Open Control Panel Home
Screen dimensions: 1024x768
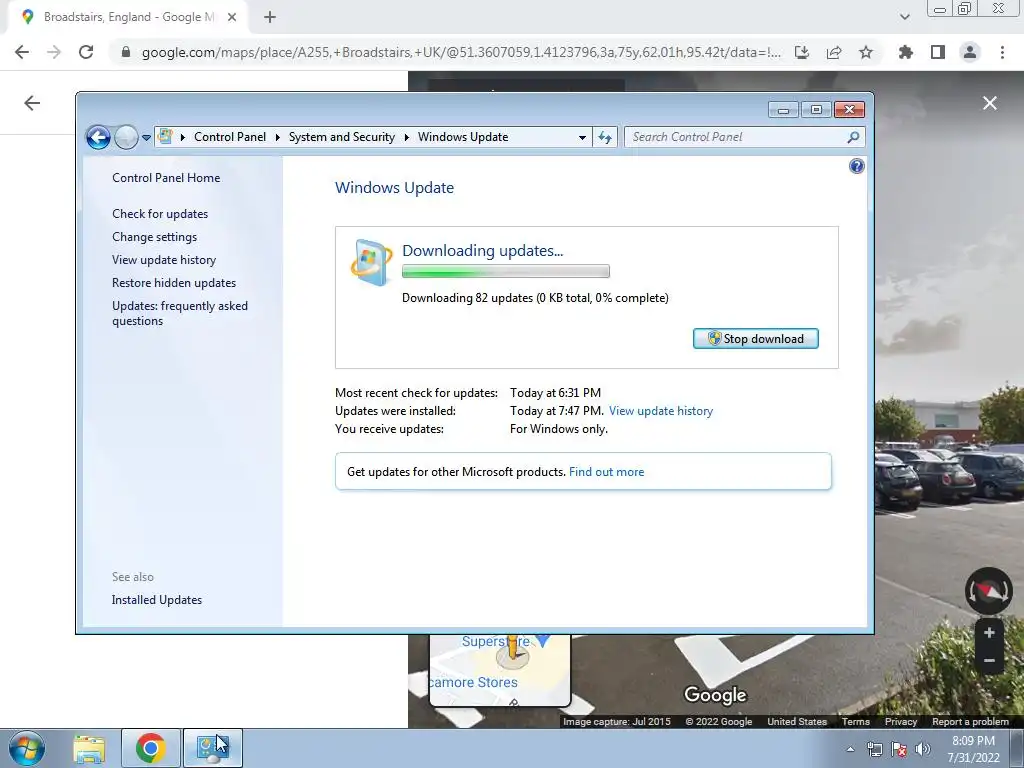point(166,178)
